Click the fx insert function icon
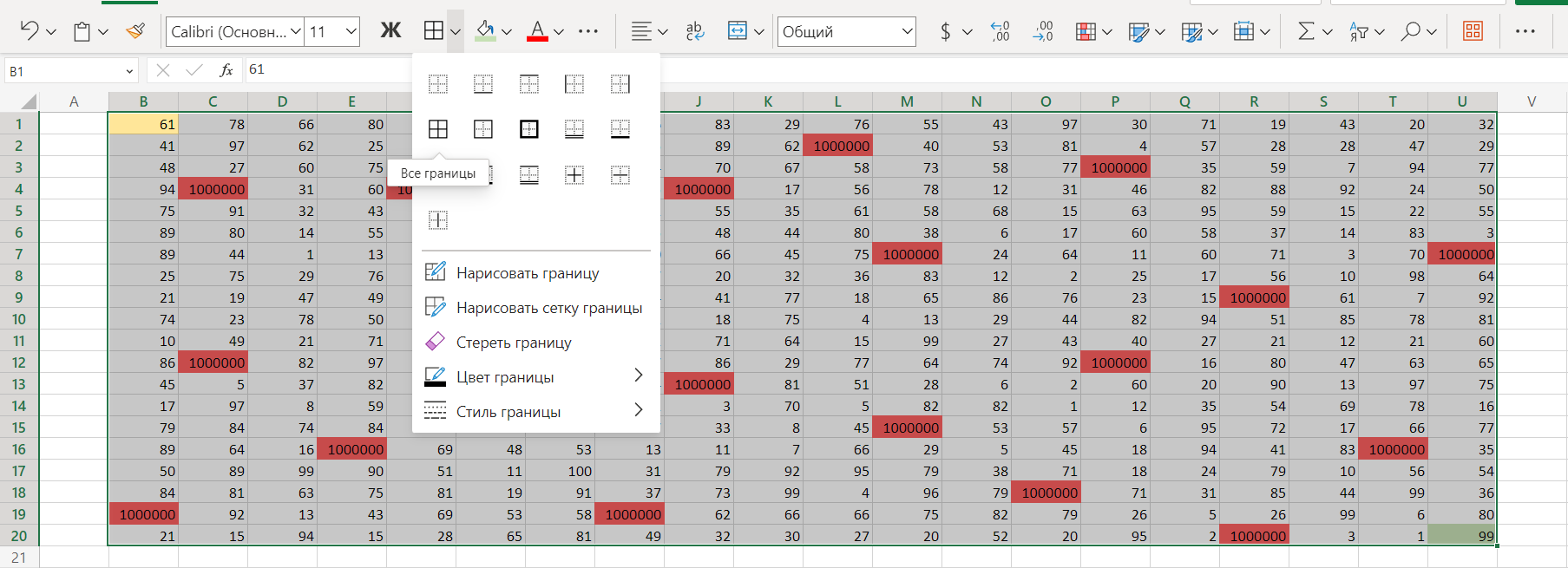Image resolution: width=1568 pixels, height=568 pixels. [x=226, y=70]
